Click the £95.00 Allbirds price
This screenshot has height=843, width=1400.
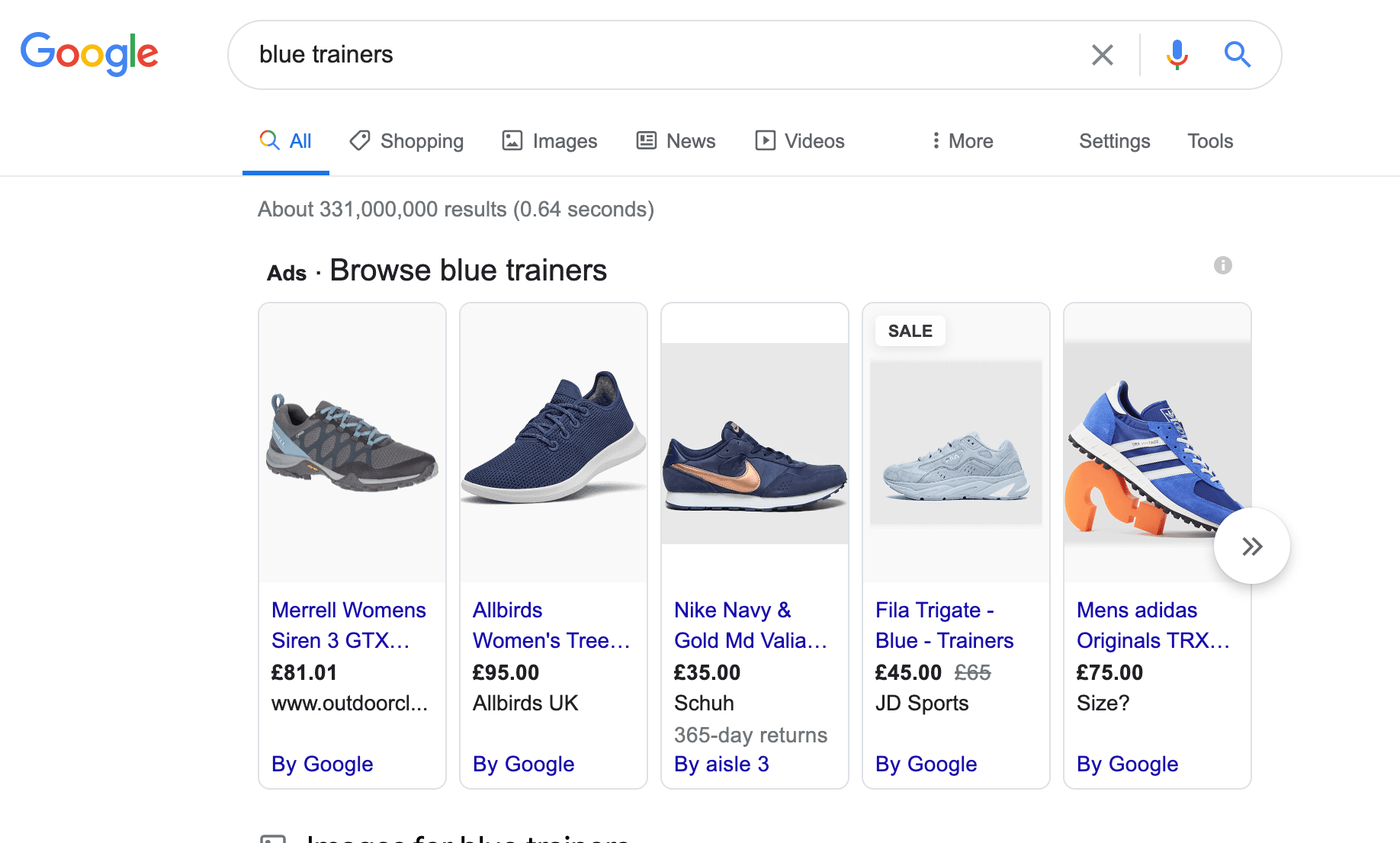pyautogui.click(x=506, y=672)
